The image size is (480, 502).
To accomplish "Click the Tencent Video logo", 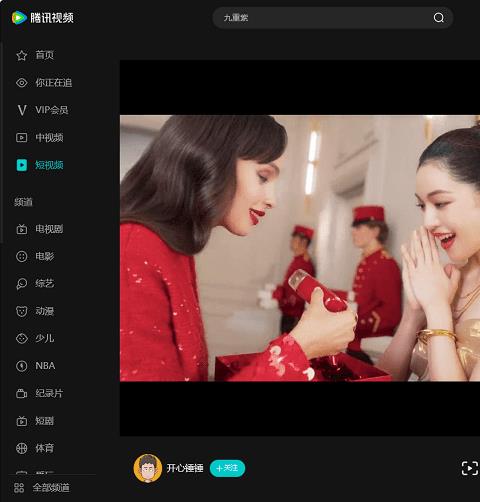I will (43, 18).
